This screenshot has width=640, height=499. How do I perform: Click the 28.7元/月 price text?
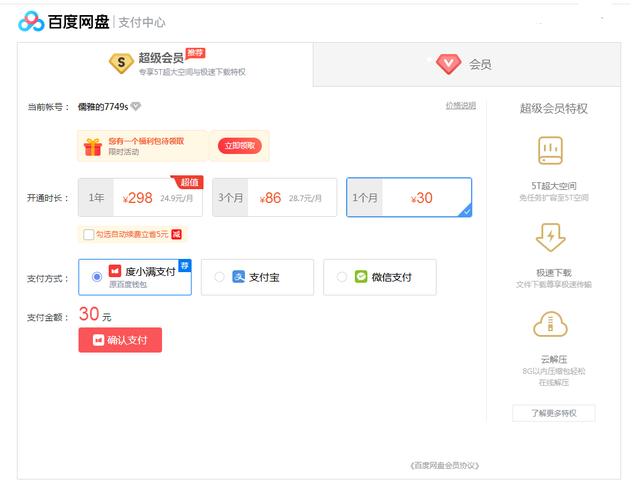click(305, 198)
